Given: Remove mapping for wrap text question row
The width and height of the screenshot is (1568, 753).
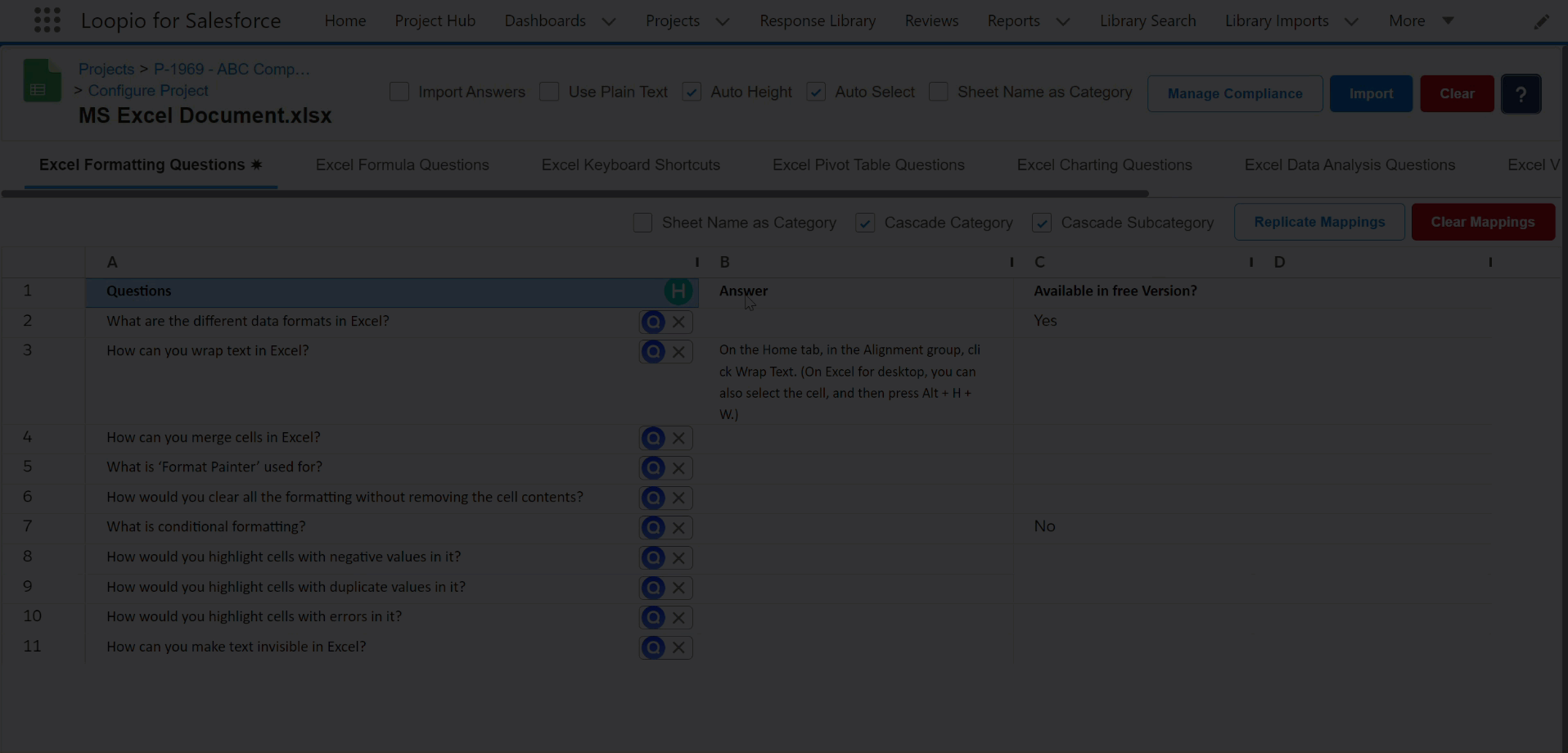Looking at the screenshot, I should coord(678,351).
